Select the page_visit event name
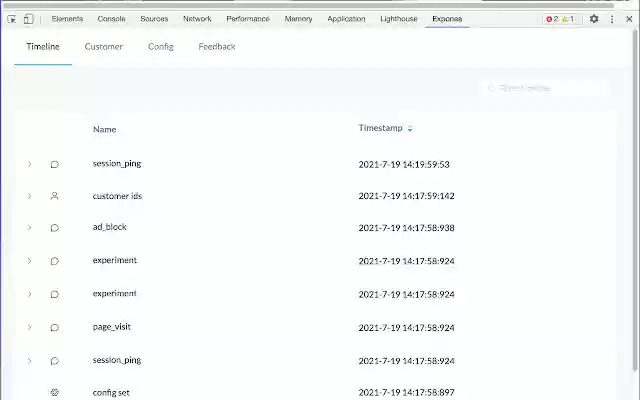 [x=111, y=327]
